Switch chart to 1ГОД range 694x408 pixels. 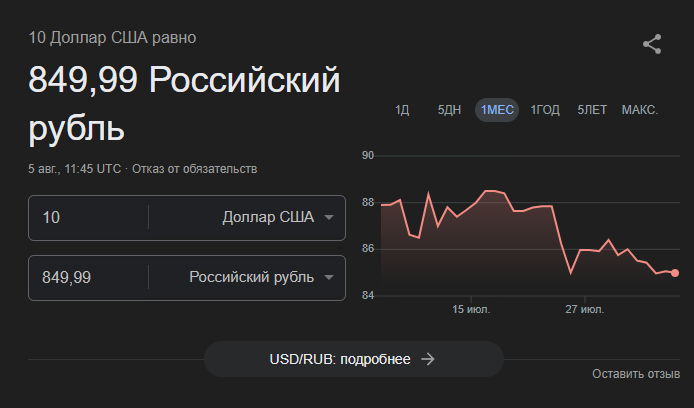[x=545, y=110]
